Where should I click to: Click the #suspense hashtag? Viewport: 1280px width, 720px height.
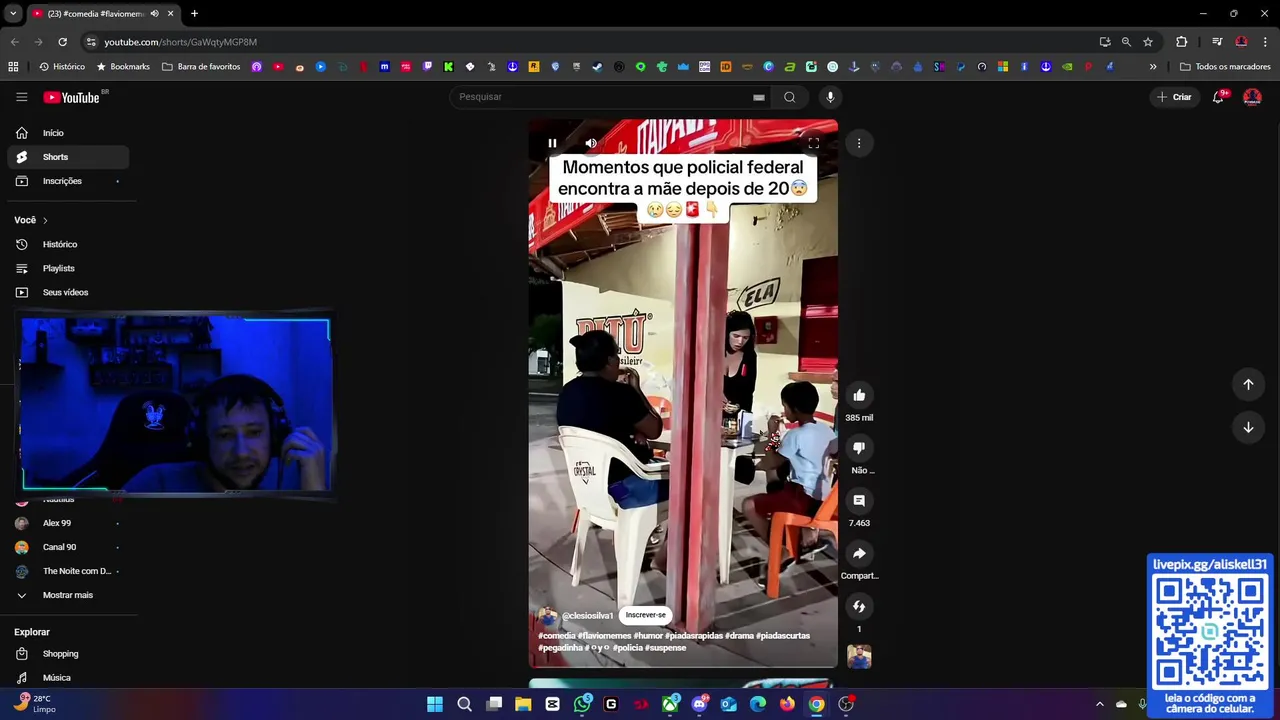(x=666, y=648)
